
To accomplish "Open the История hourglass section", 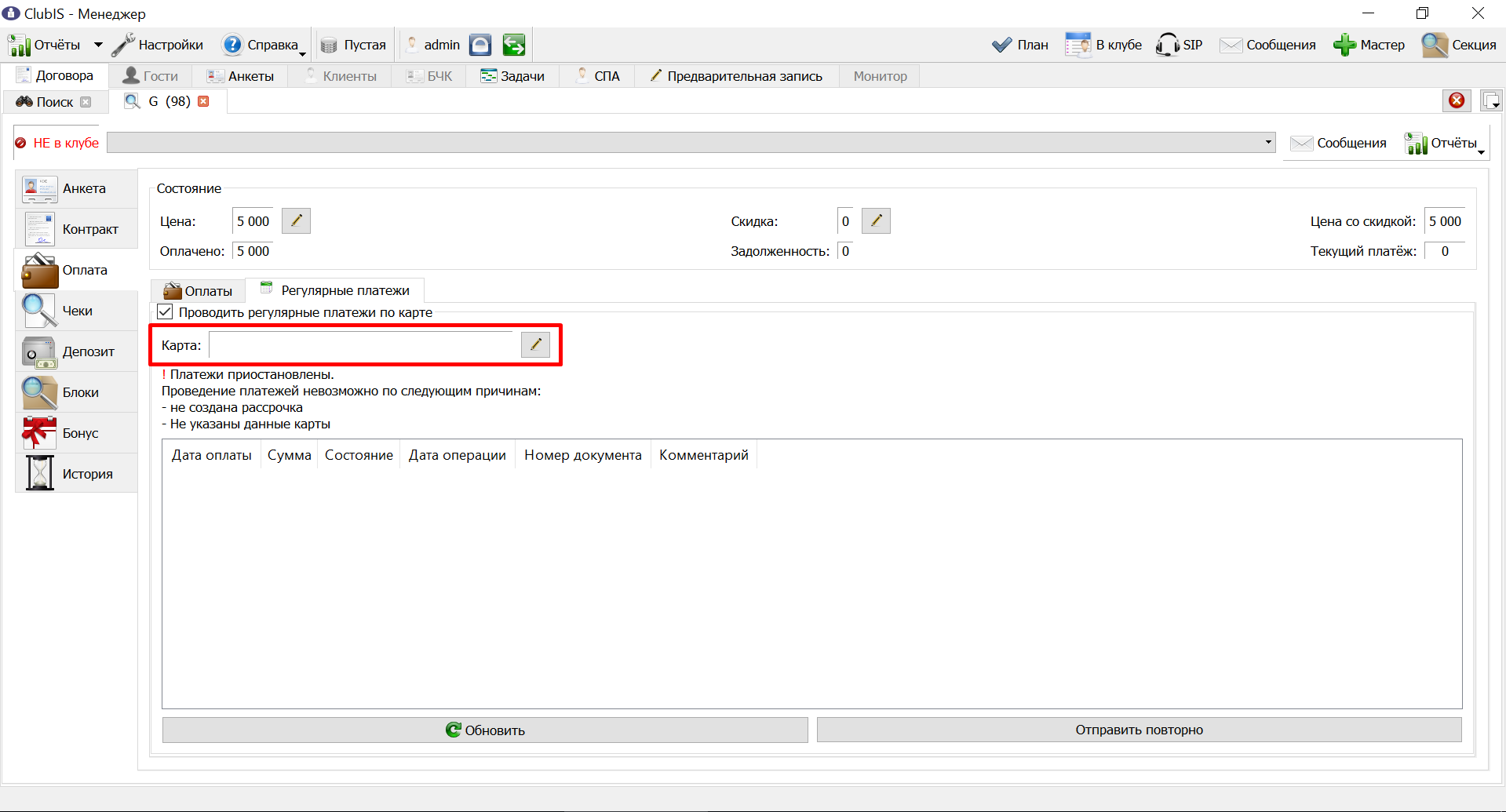I will [76, 474].
